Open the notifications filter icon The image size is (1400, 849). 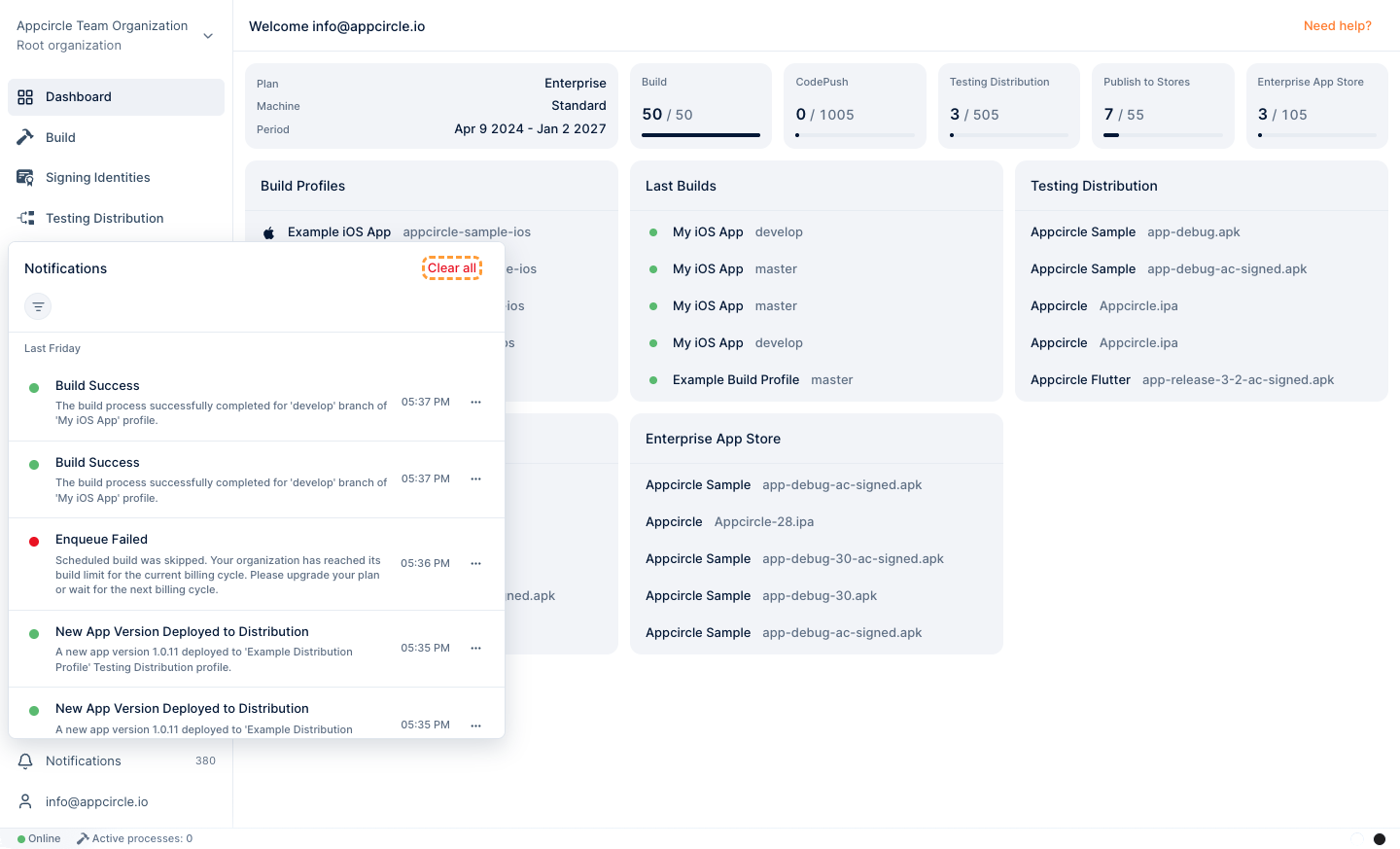tap(38, 306)
